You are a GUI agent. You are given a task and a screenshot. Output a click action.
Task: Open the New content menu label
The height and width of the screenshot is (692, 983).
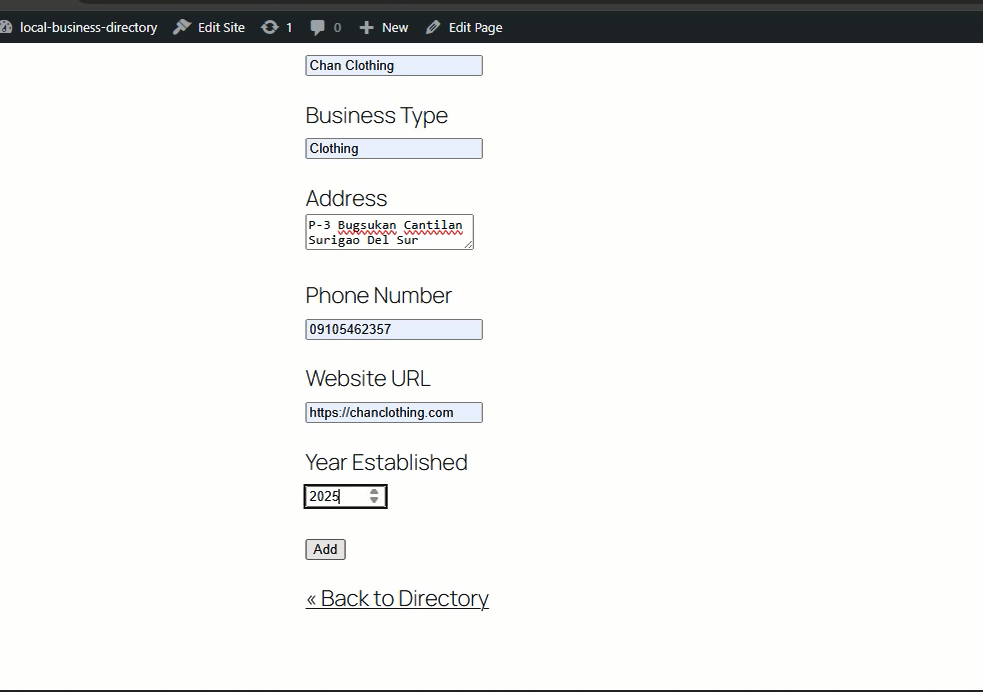(x=395, y=27)
